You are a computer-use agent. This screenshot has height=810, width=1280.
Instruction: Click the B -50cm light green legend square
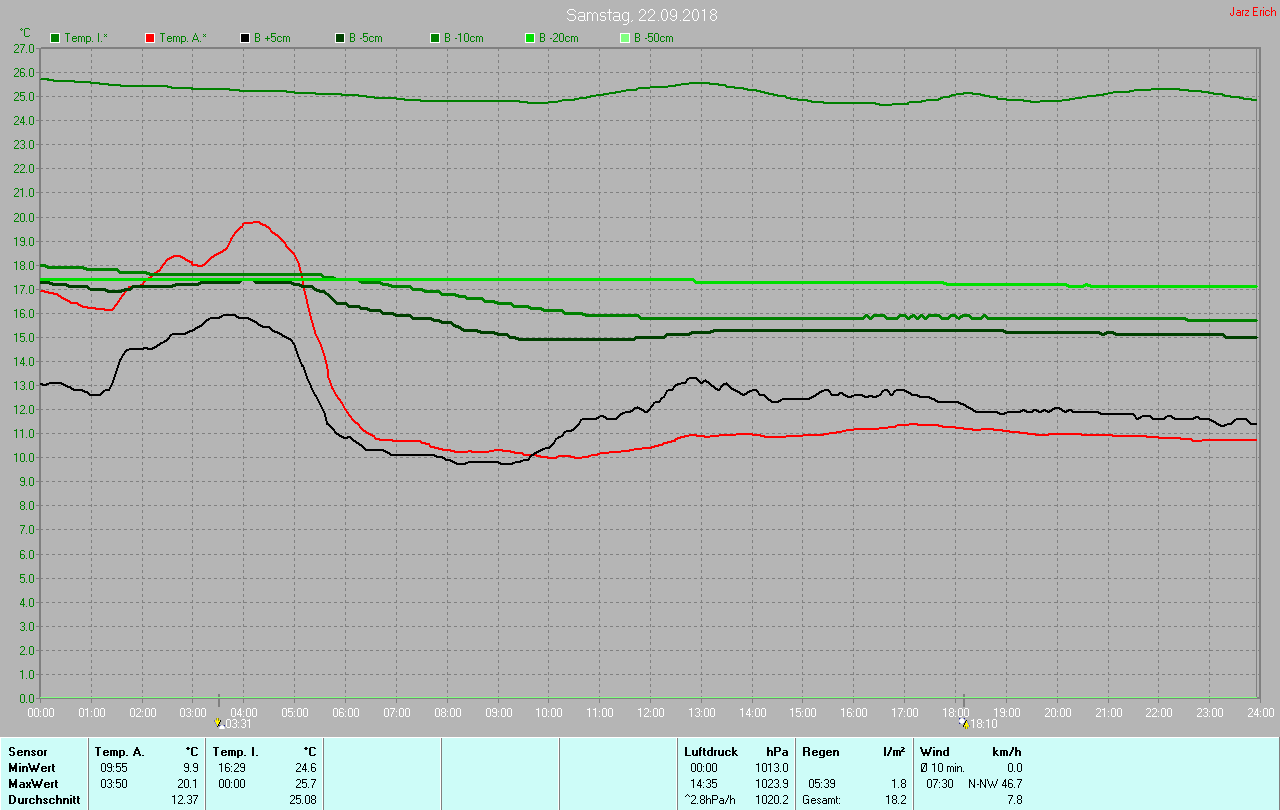pos(625,38)
